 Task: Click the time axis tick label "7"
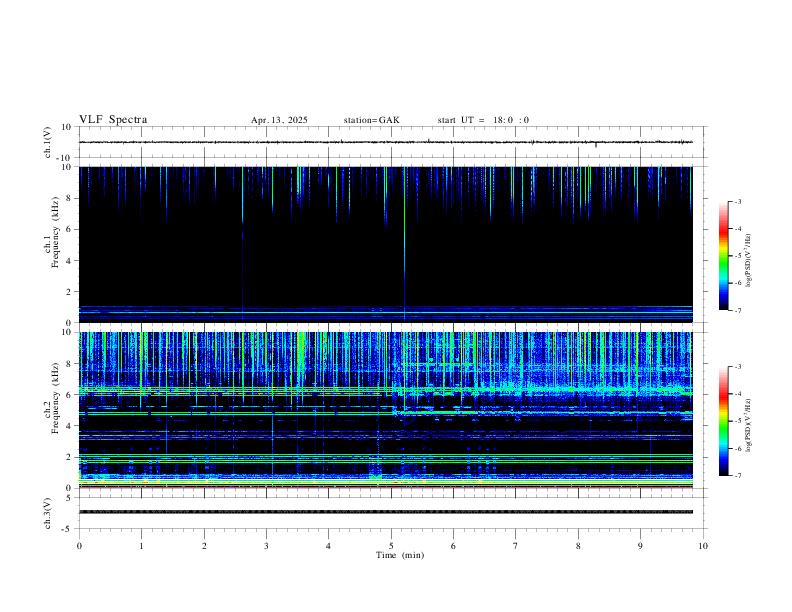(x=516, y=546)
